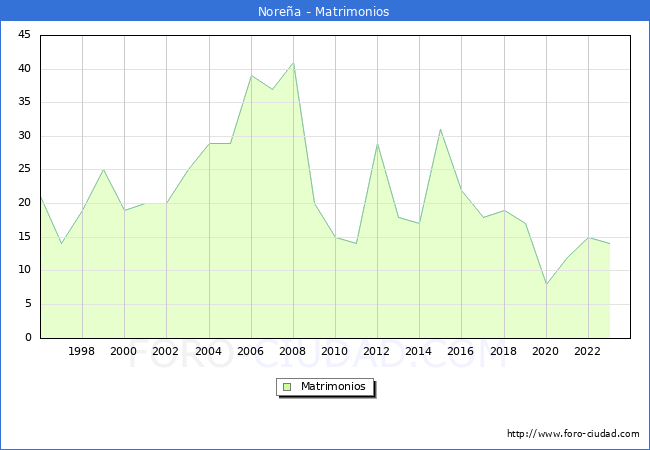Click the 2020 lowest data point
The height and width of the screenshot is (450, 650).
coord(546,284)
